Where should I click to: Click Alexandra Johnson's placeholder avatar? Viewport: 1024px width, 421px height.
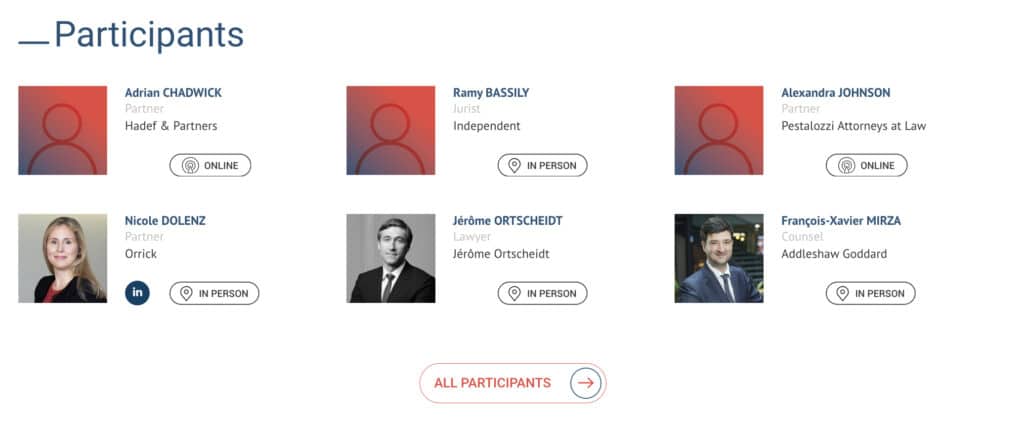pyautogui.click(x=718, y=130)
